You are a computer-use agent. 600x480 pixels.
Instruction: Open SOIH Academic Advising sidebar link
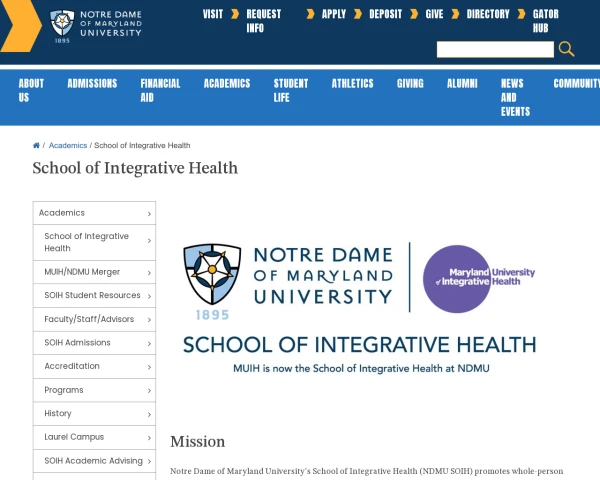click(94, 461)
